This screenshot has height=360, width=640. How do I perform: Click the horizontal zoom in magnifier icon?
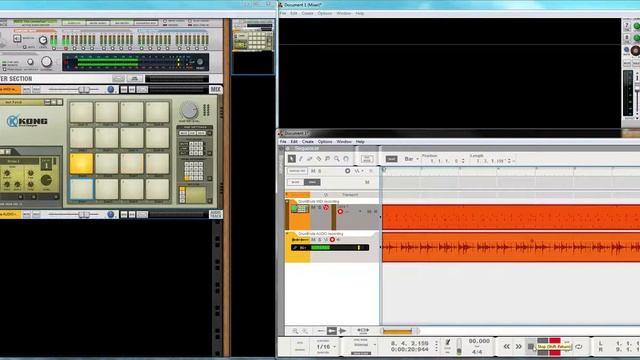[305, 331]
